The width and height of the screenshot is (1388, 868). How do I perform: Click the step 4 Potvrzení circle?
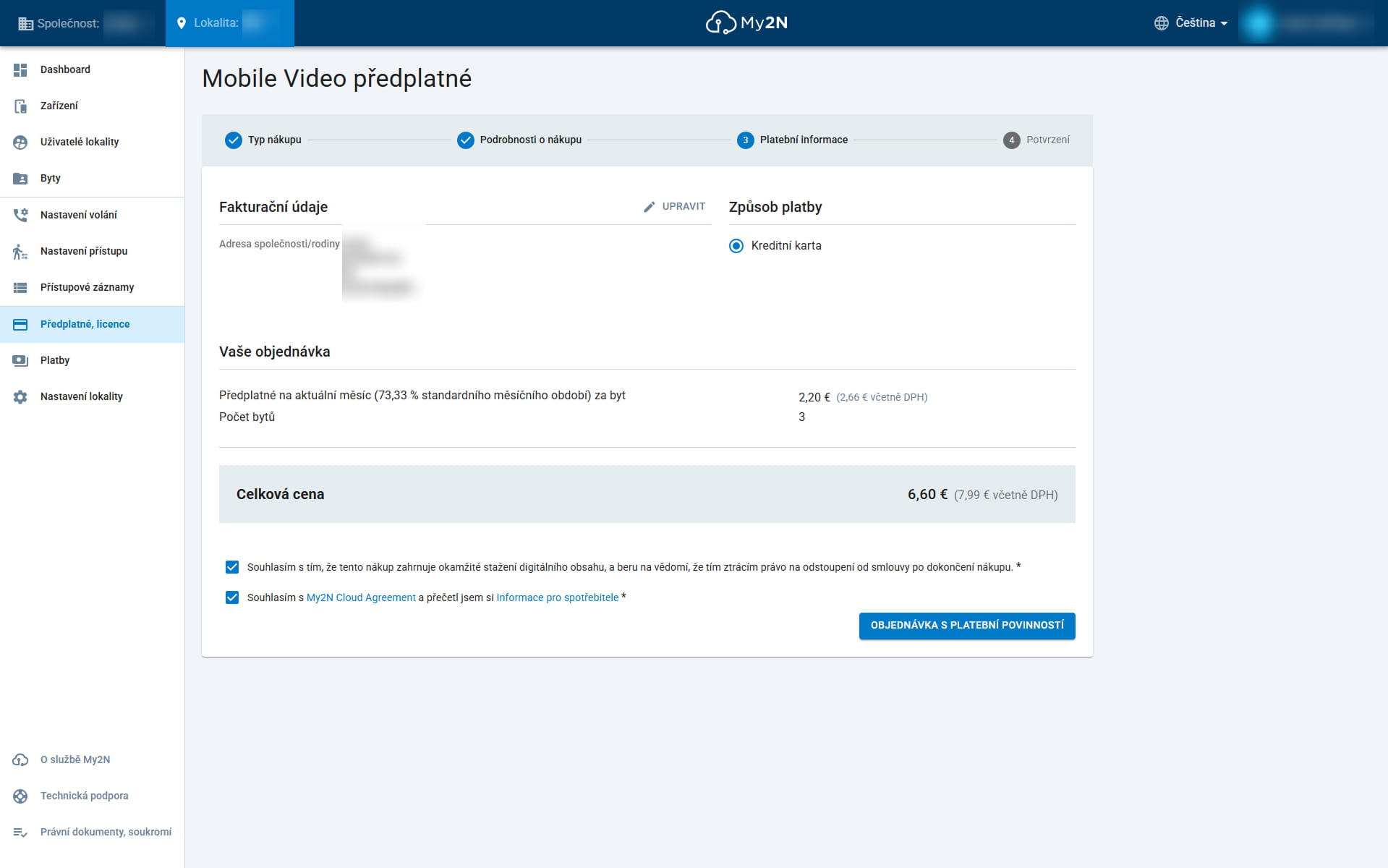coord(1011,140)
